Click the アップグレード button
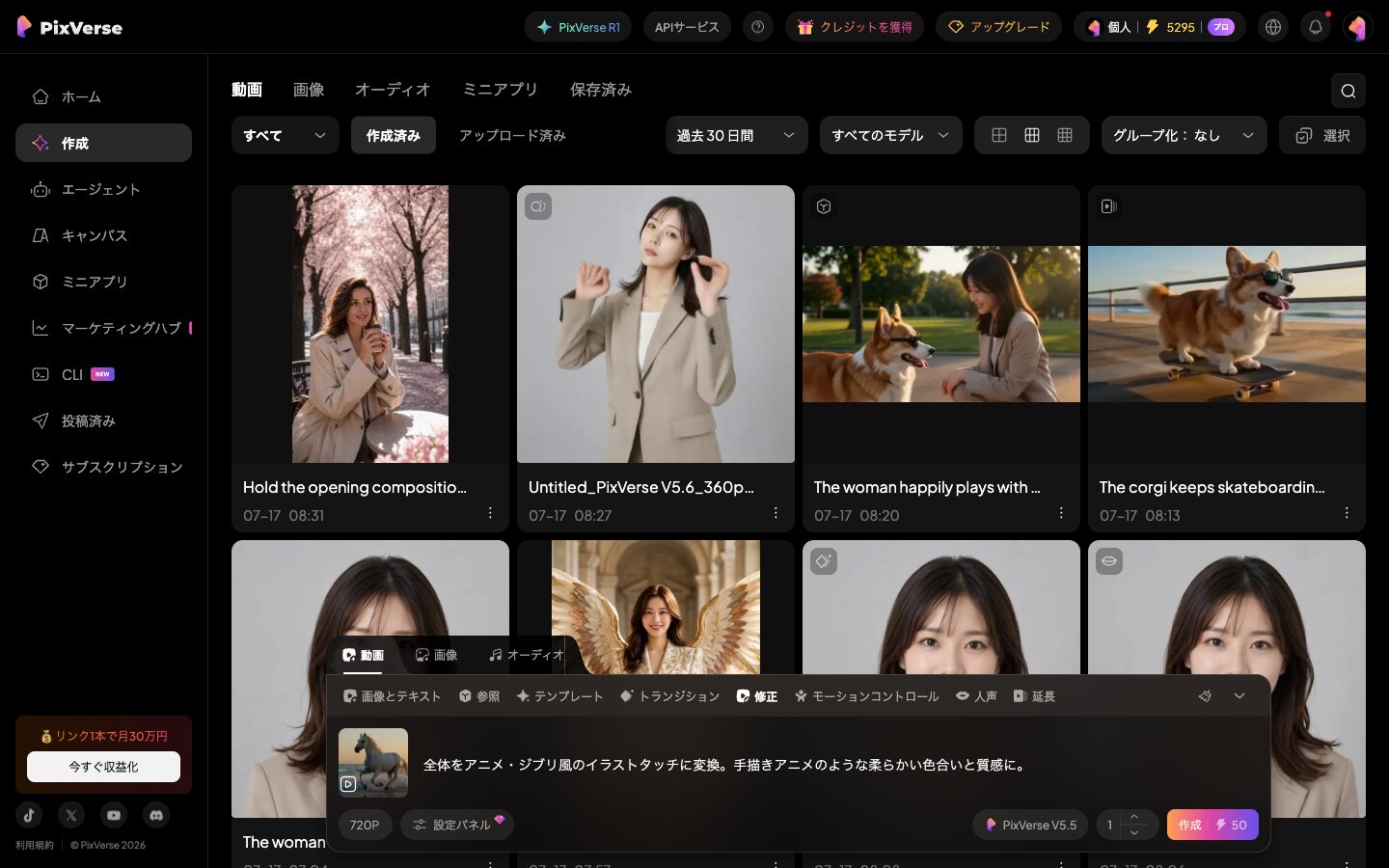Image resolution: width=1389 pixels, height=868 pixels. tap(998, 27)
